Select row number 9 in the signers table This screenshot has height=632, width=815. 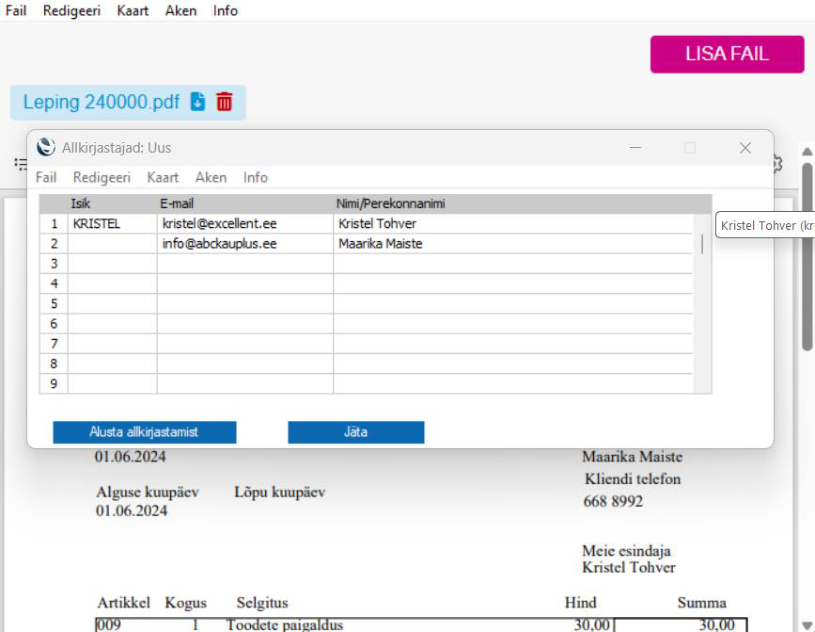[54, 384]
